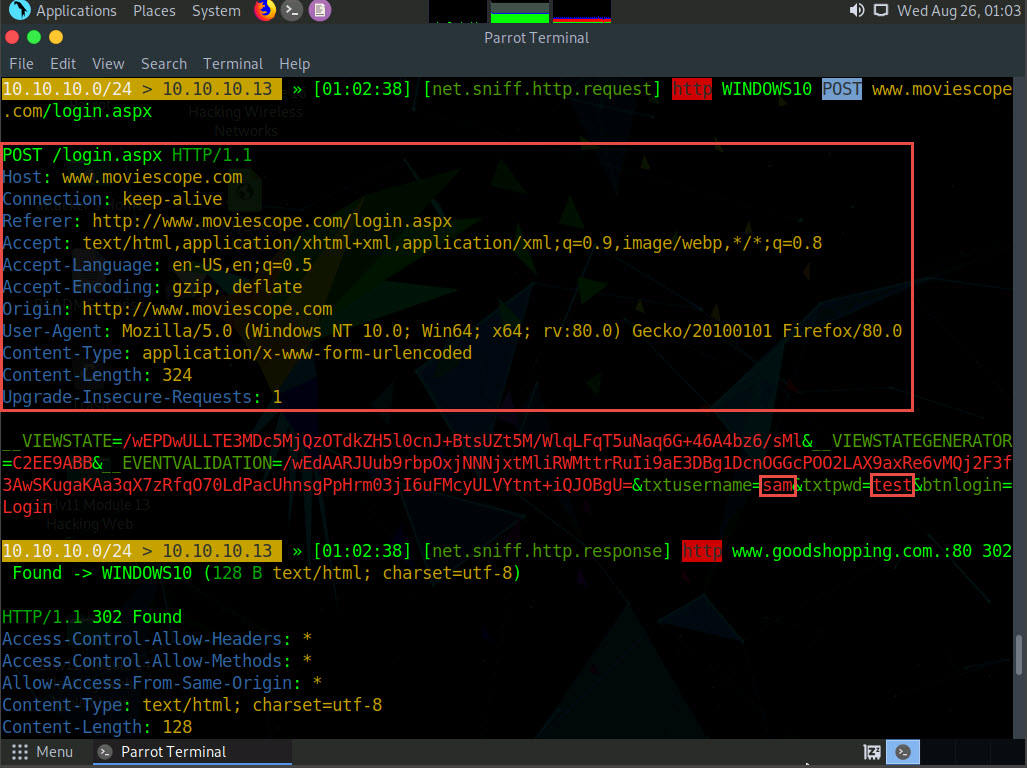
Task: Click 'Access-Control-Allow-Methods: *' line
Action: click(157, 661)
